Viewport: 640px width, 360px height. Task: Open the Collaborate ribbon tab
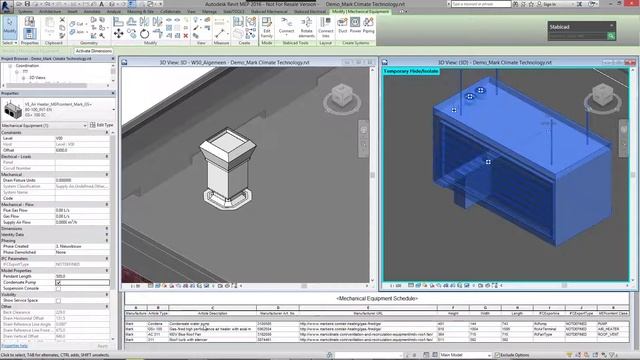[x=171, y=11]
